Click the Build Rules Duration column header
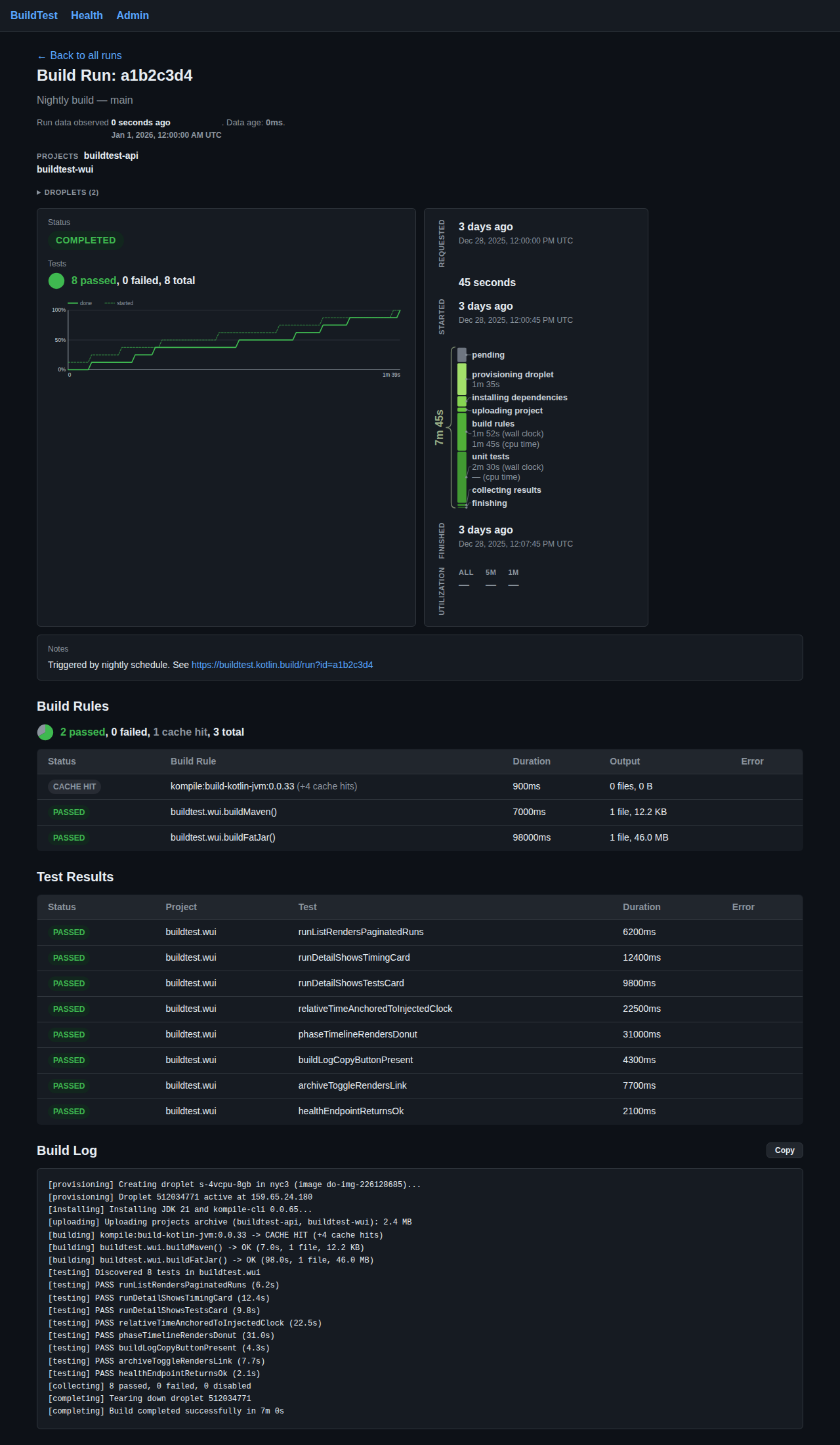Viewport: 840px width, 1445px height. (x=532, y=761)
